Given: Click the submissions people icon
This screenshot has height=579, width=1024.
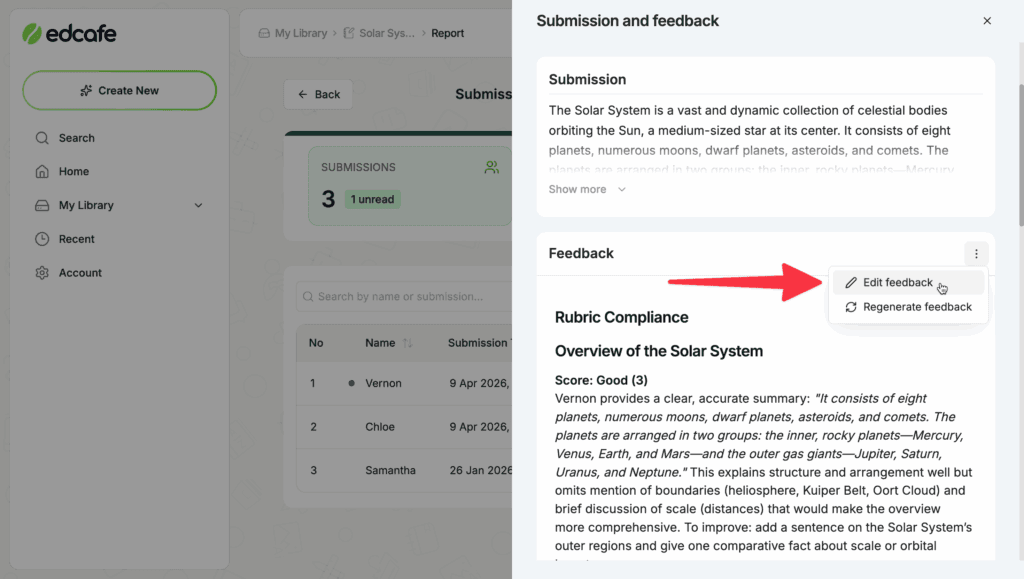Looking at the screenshot, I should point(491,168).
